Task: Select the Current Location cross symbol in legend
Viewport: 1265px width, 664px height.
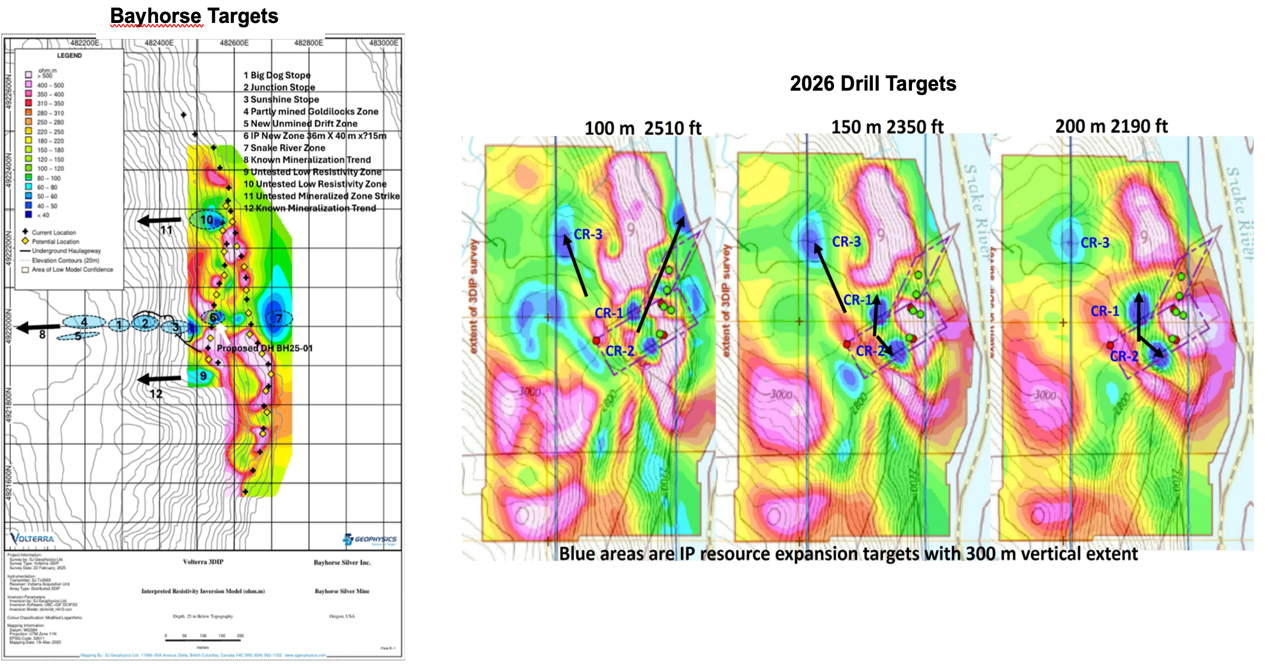Action: (27, 232)
